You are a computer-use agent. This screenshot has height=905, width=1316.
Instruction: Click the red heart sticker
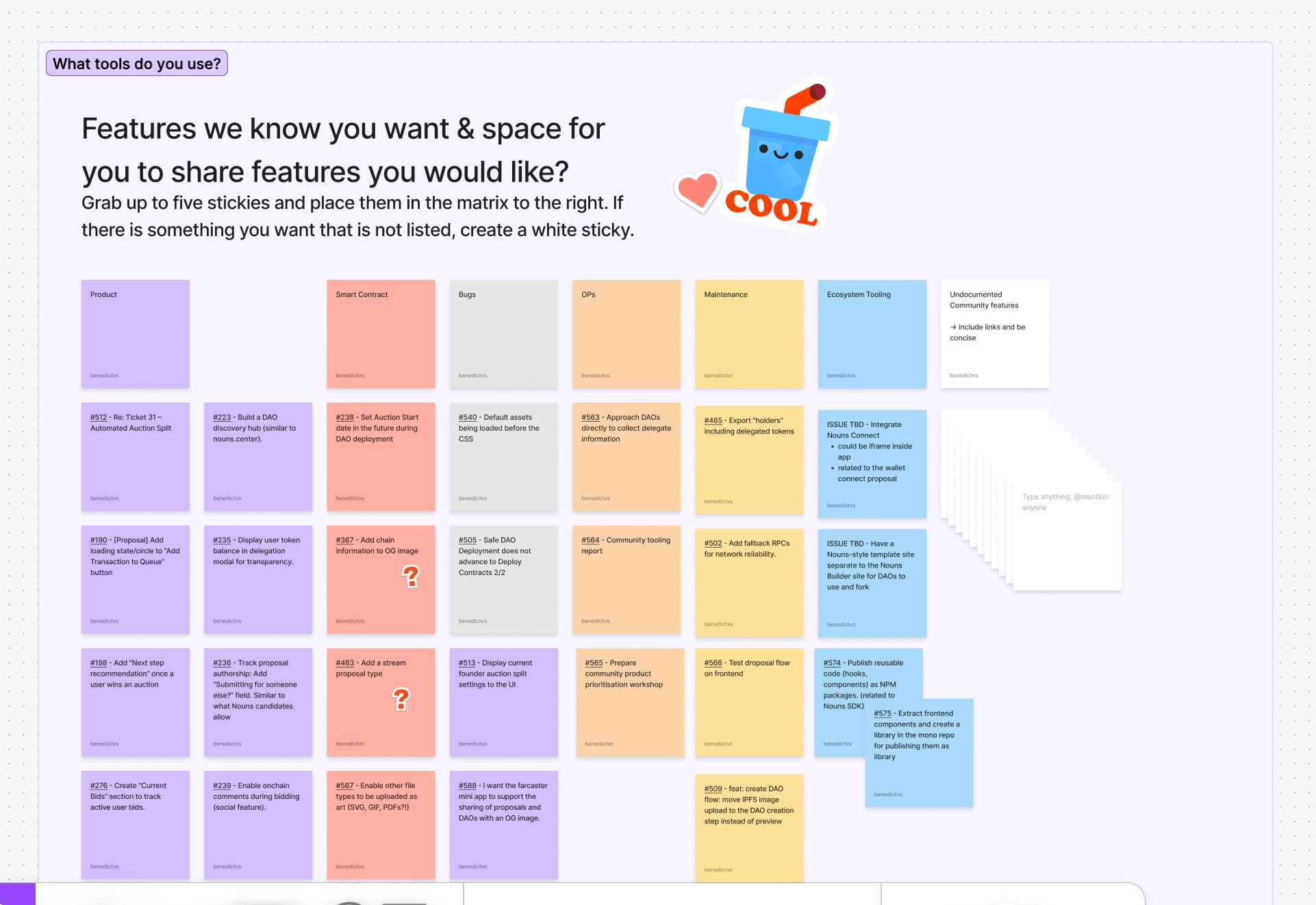pos(696,190)
